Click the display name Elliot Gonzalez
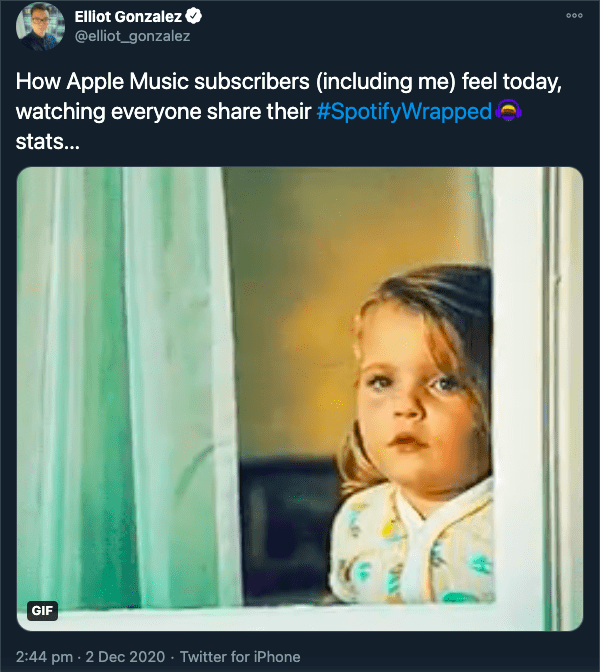600x672 pixels. (x=128, y=17)
